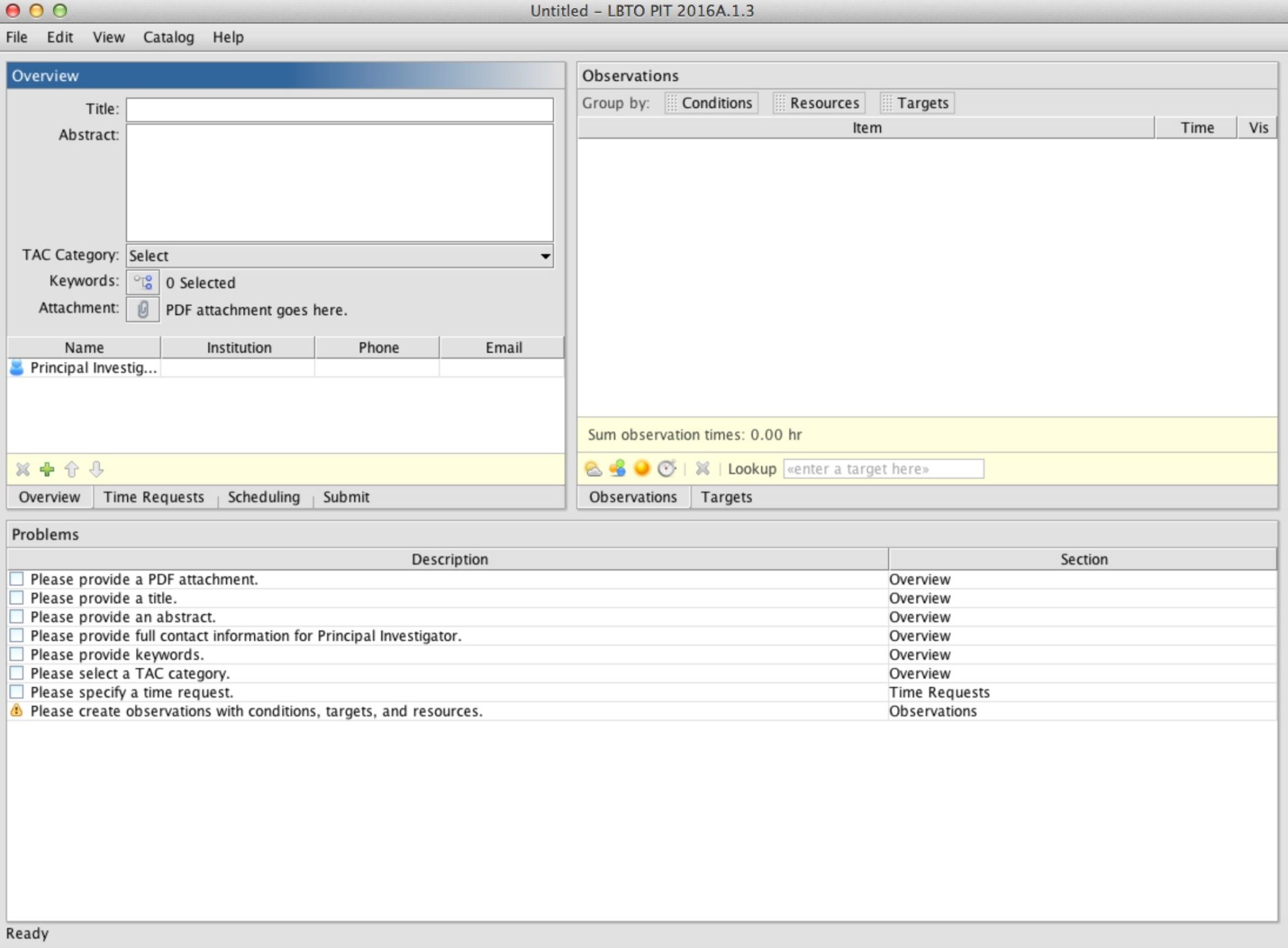Check the 'Please provide a PDF attachment' box
The height and width of the screenshot is (948, 1288).
coord(17,579)
